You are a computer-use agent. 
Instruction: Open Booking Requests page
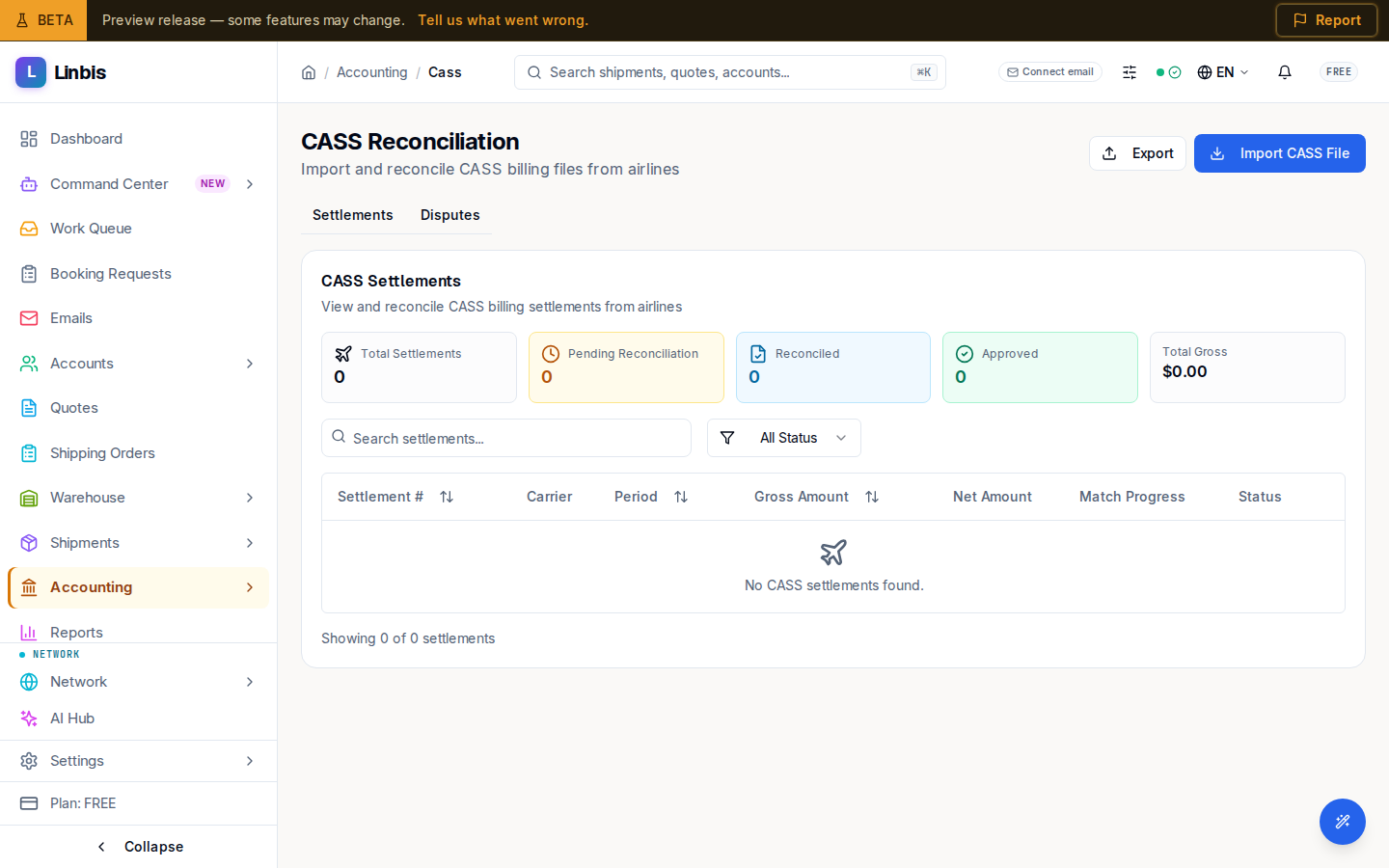[138, 274]
